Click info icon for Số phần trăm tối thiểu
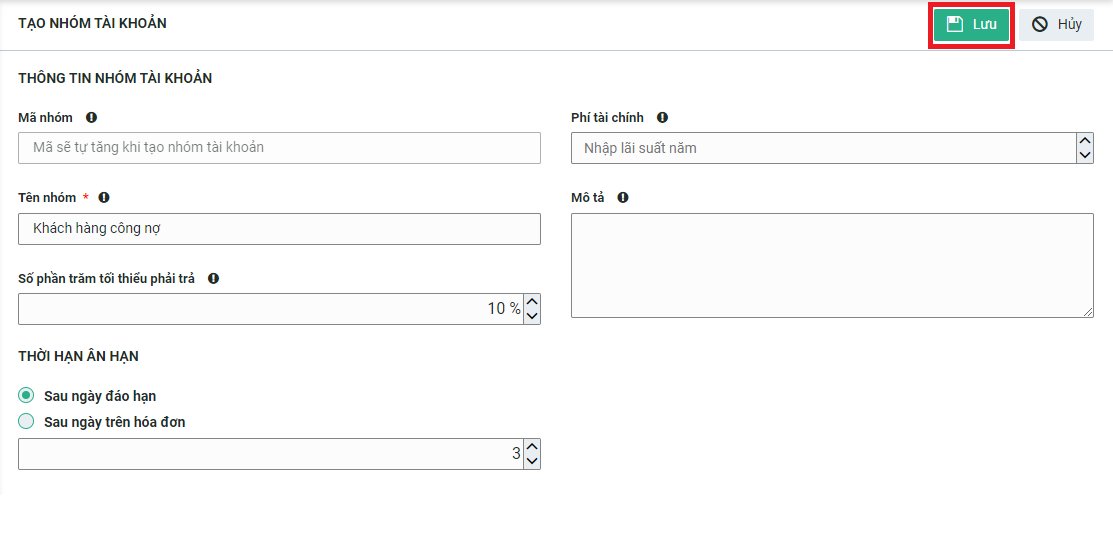 [x=213, y=278]
